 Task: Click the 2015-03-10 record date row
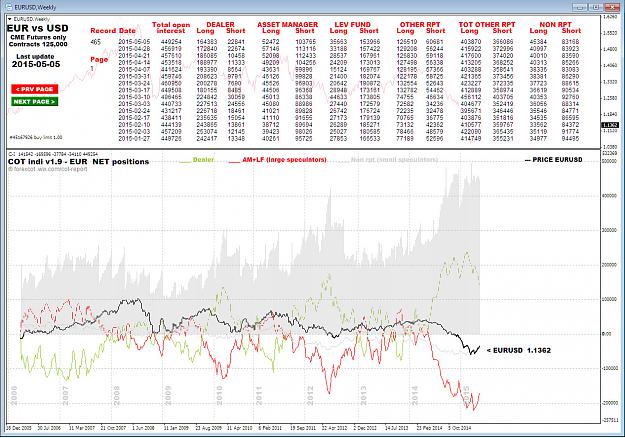[x=349, y=97]
